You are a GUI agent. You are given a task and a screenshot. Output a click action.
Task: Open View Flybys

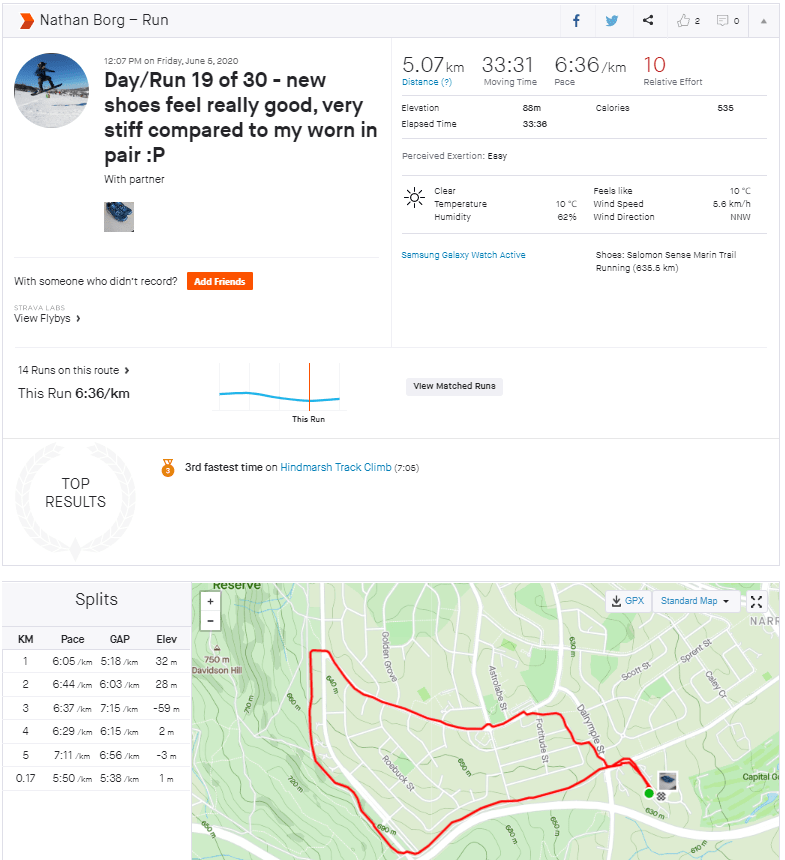[47, 318]
